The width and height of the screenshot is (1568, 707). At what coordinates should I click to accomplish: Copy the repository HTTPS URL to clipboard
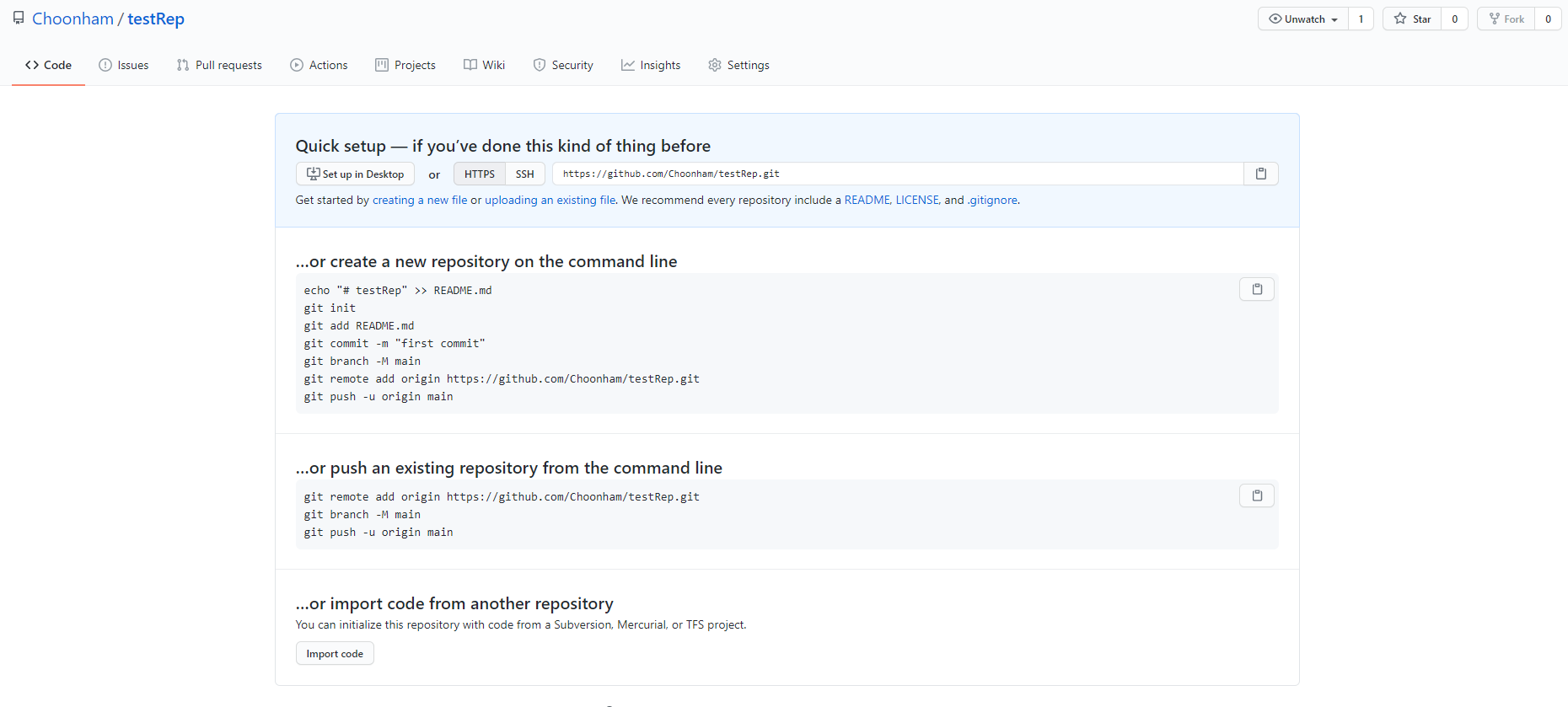click(x=1261, y=174)
